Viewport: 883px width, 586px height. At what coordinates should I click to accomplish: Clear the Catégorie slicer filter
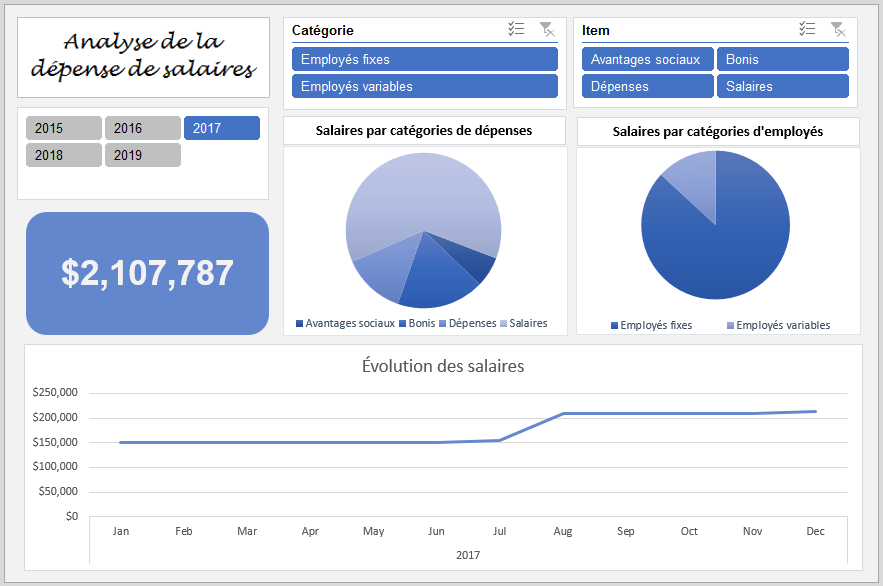(547, 29)
